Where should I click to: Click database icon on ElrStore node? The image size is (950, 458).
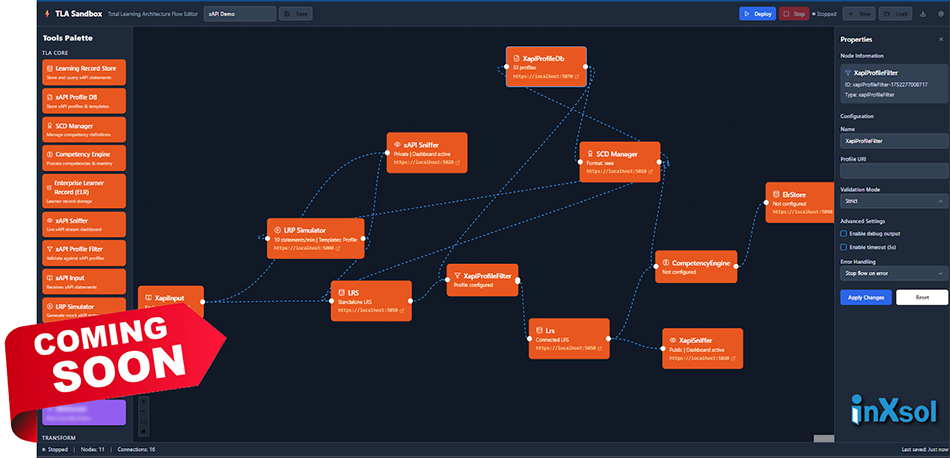[776, 195]
